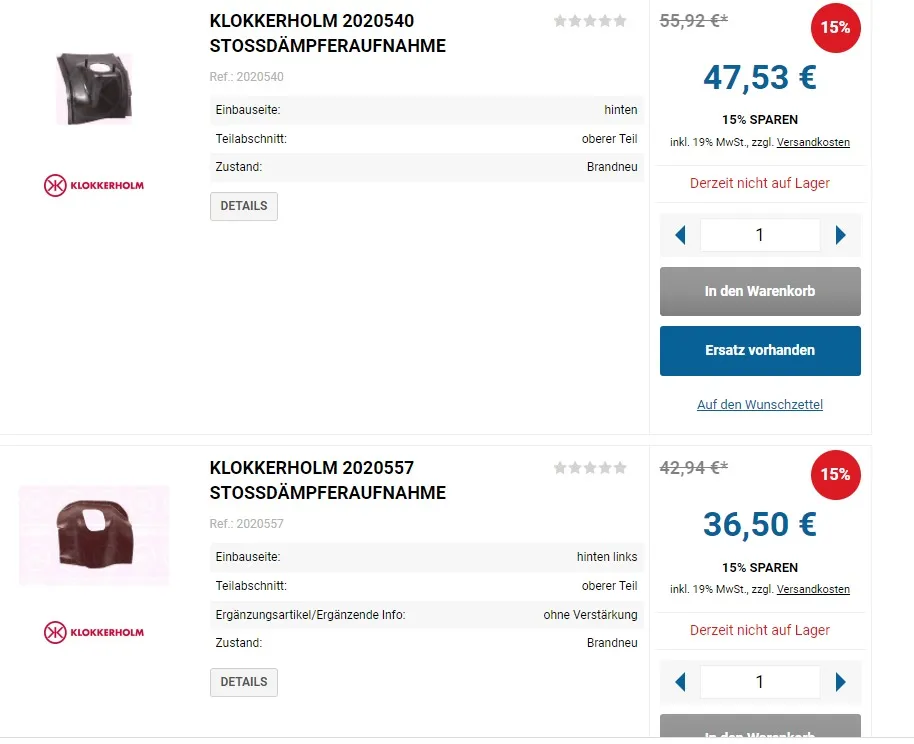Decrease quantity for Klokkerholm 2020540
The image size is (914, 744).
(681, 236)
